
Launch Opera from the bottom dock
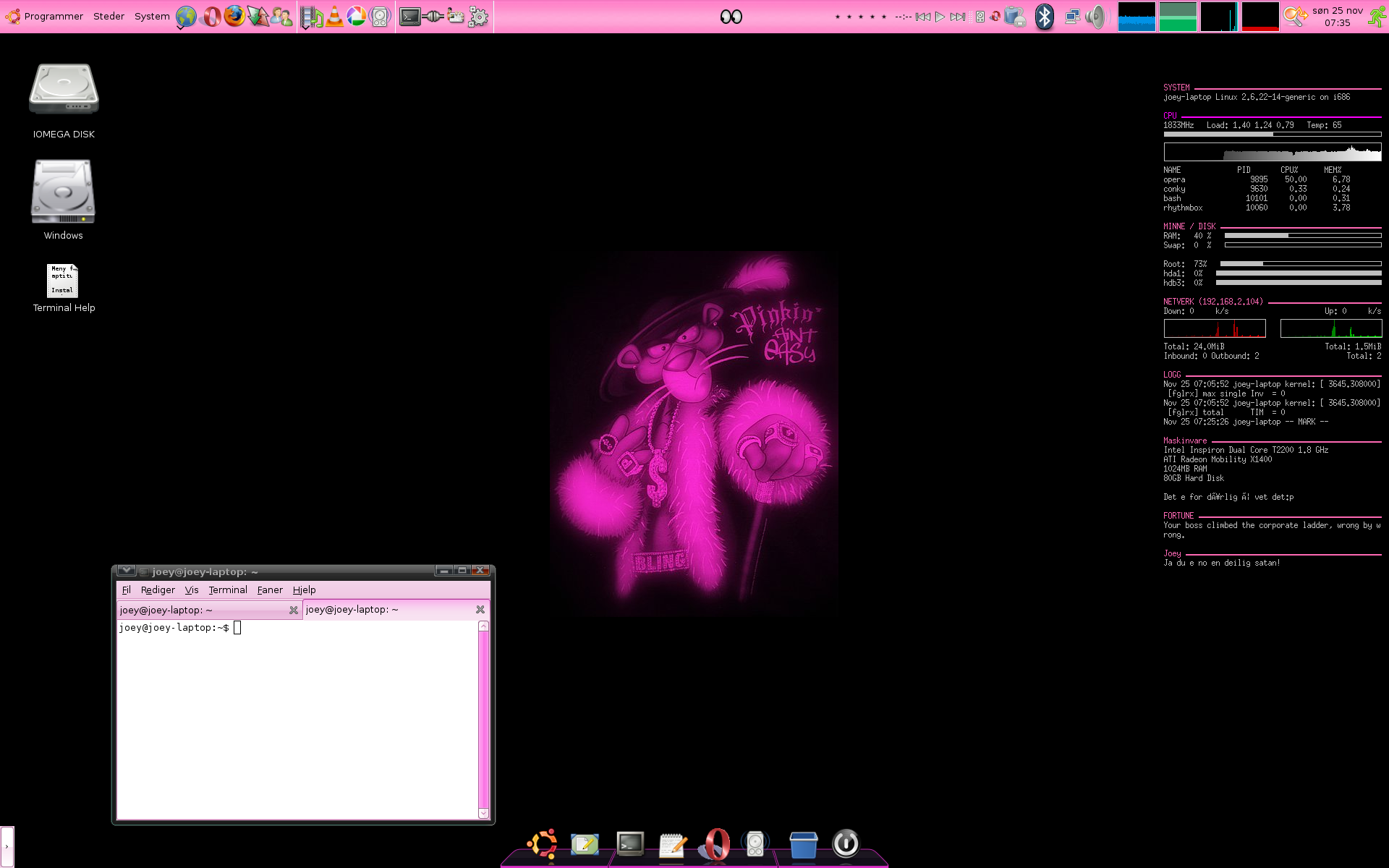click(715, 843)
